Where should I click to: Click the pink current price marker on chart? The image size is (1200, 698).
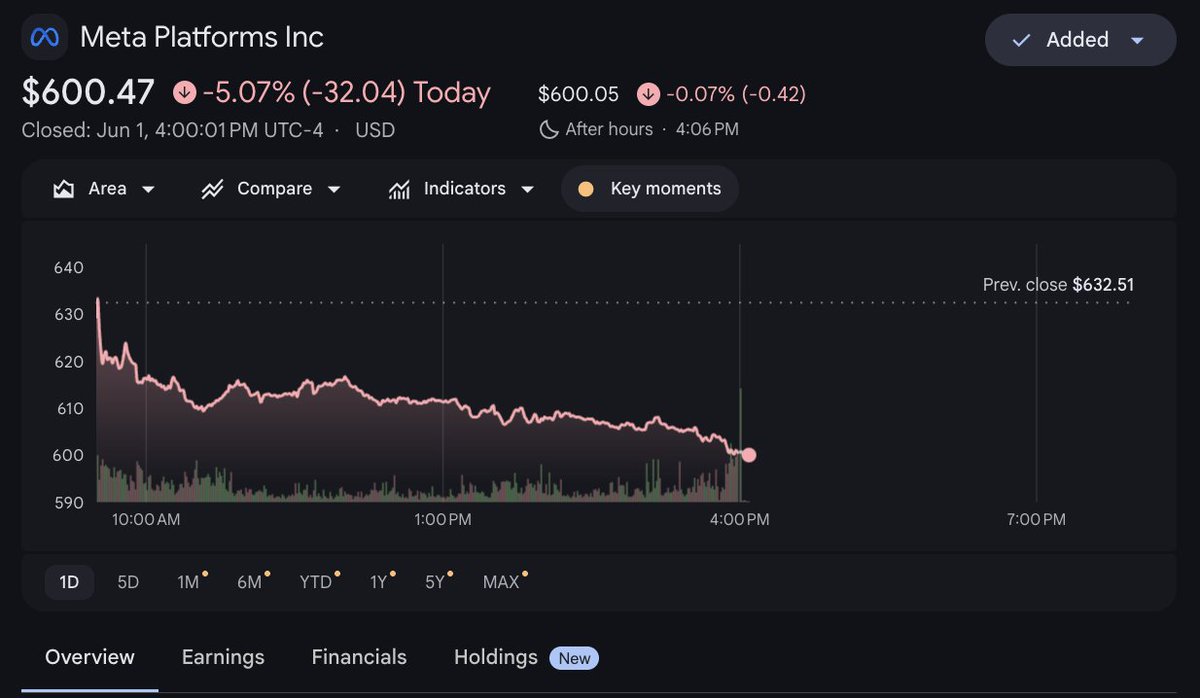[749, 455]
